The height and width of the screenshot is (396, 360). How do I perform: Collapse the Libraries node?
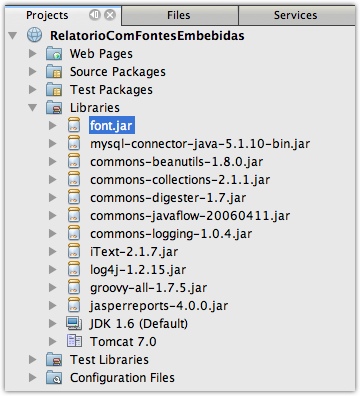33,107
